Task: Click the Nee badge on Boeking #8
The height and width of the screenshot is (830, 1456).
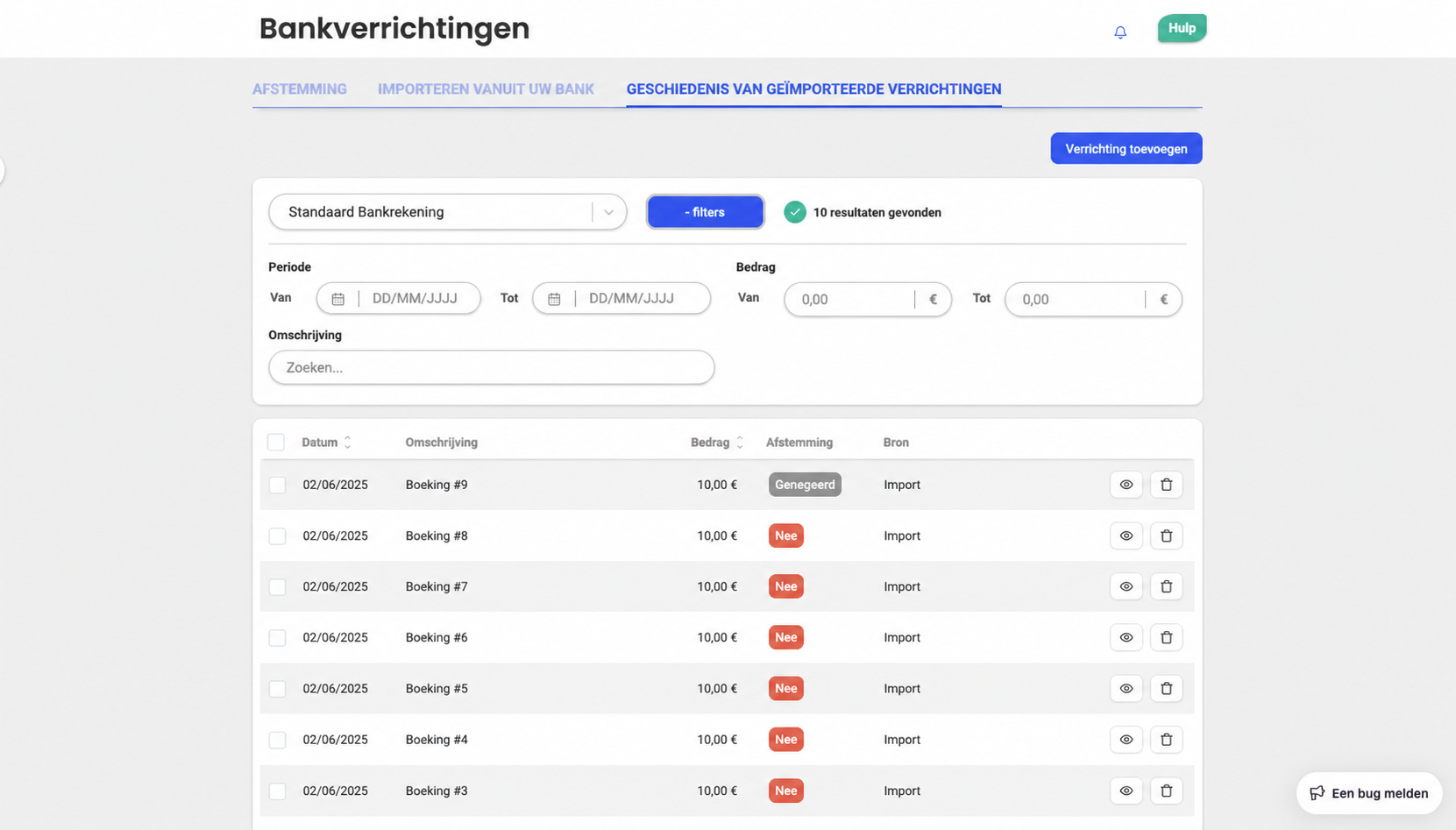Action: [x=786, y=536]
